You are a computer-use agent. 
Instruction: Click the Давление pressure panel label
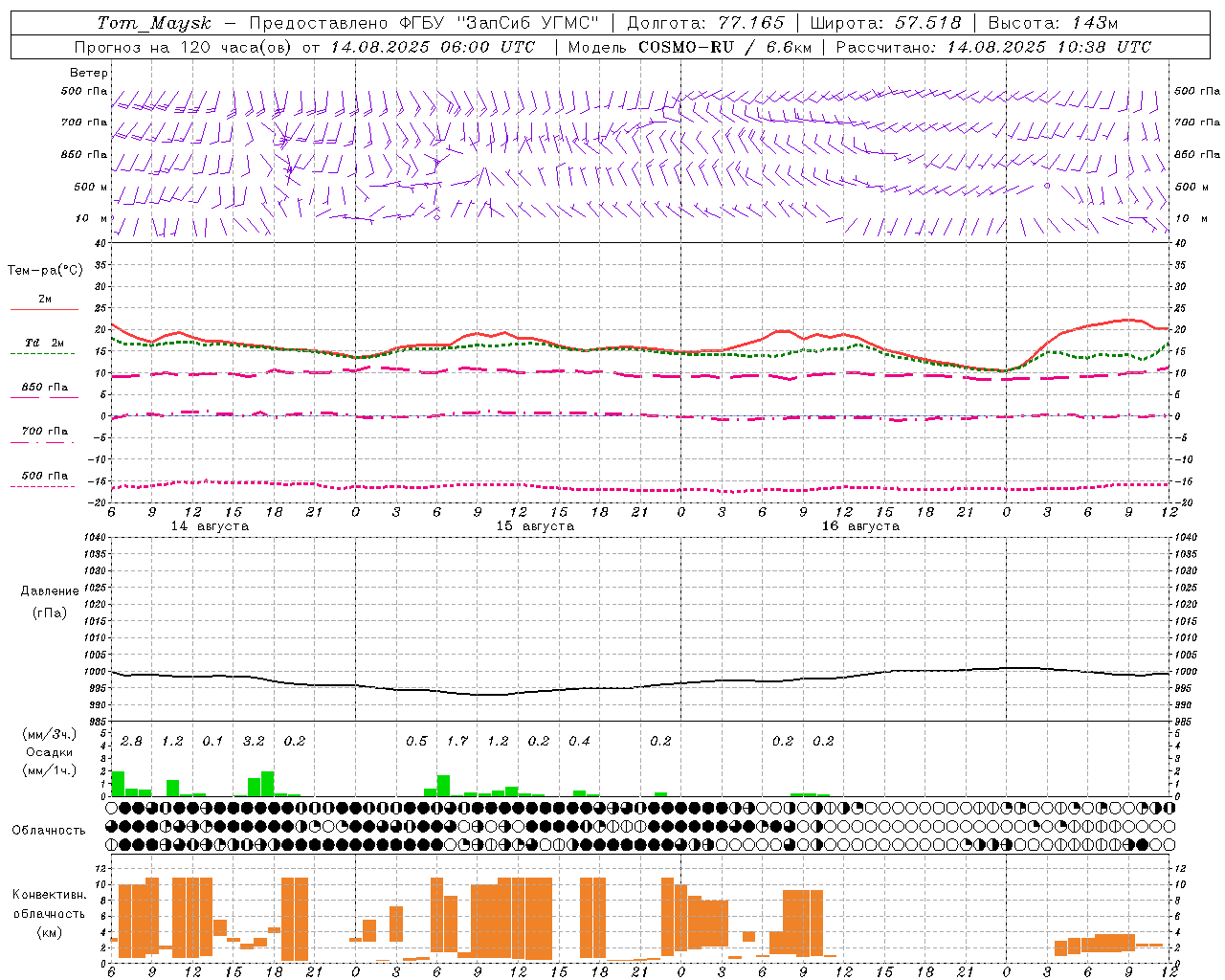tap(50, 591)
